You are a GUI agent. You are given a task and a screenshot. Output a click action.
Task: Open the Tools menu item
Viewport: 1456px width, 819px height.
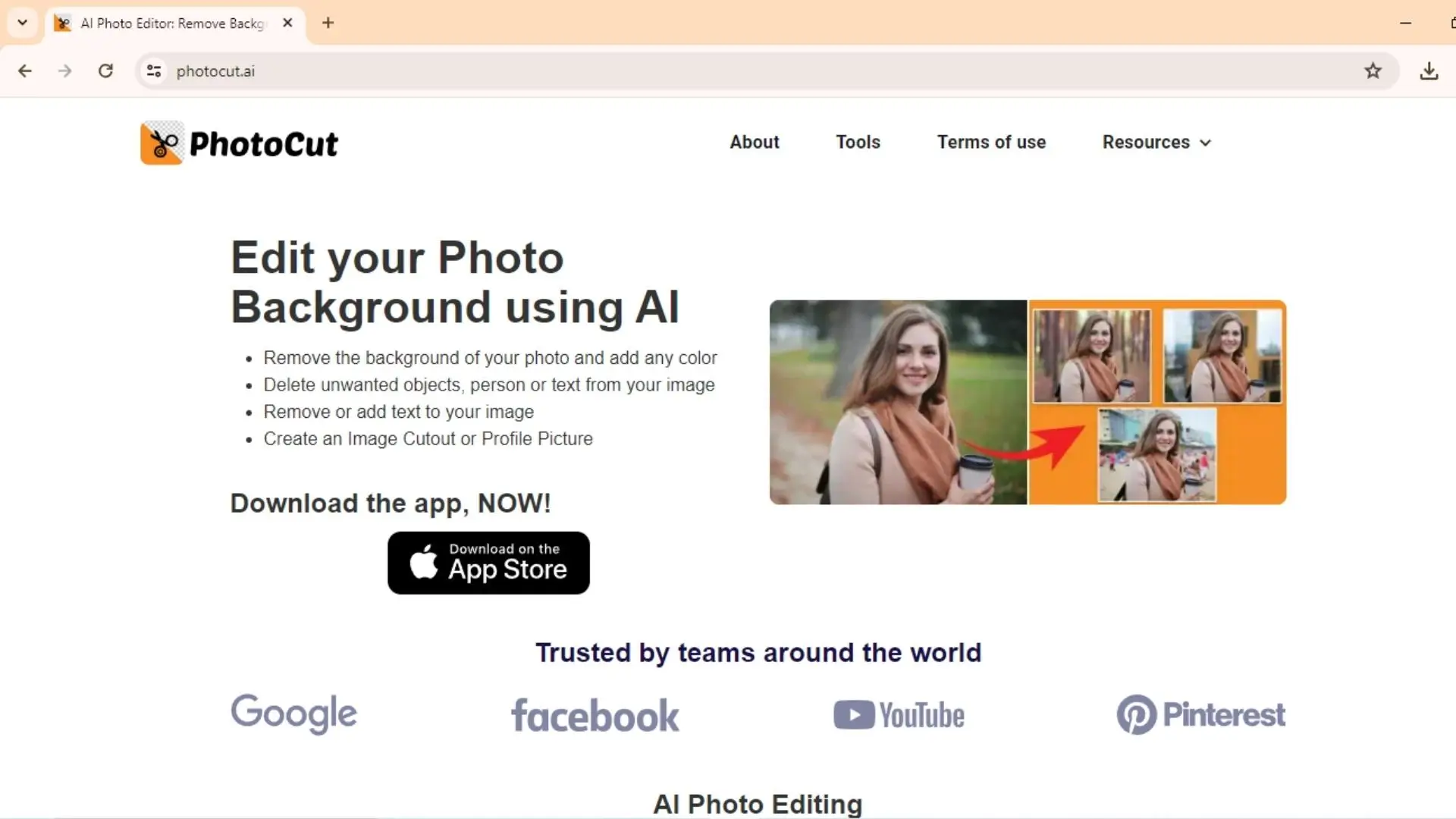pos(858,142)
